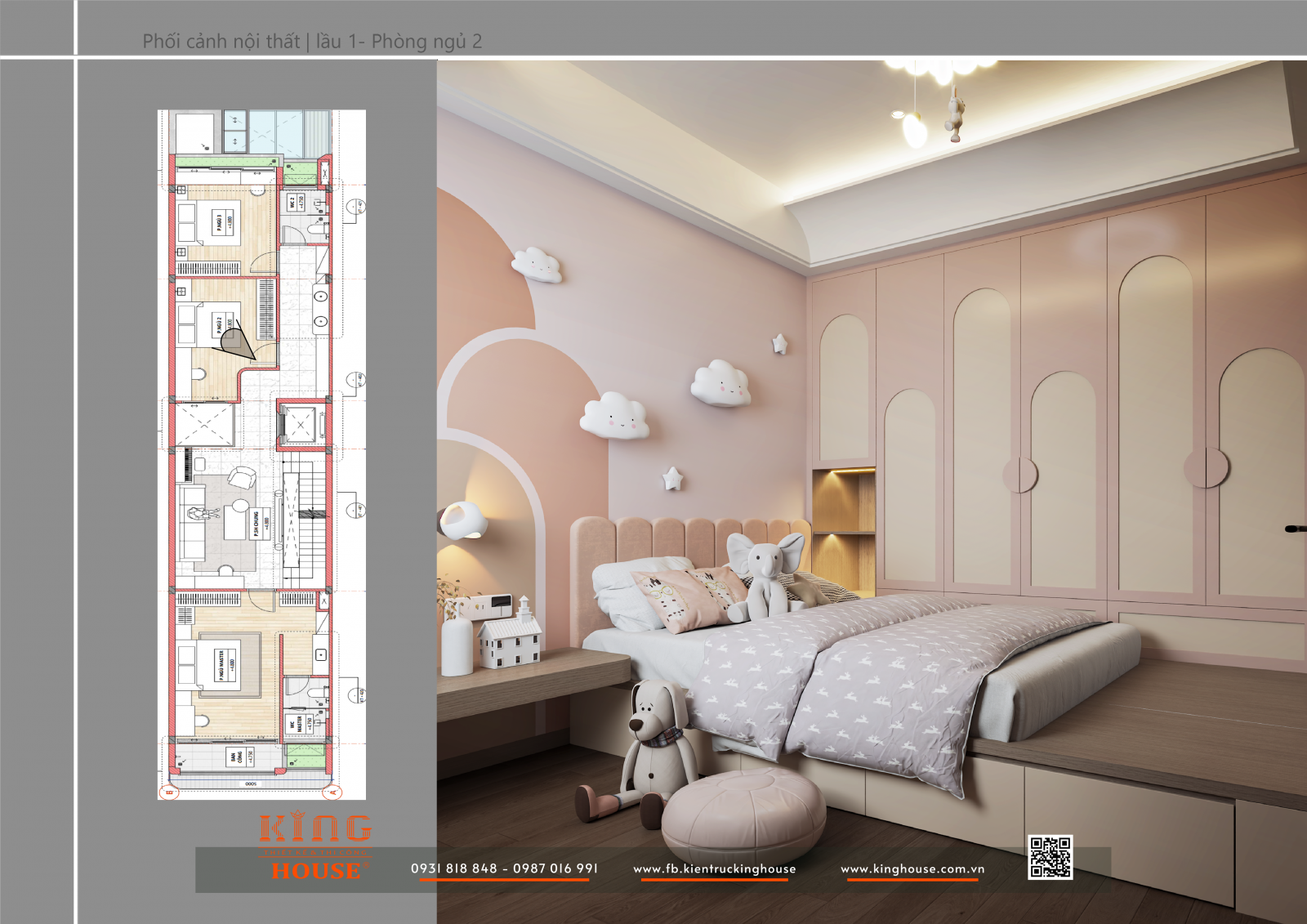This screenshot has height=924, width=1307.
Task: Click the axis marker A on floor plan
Action: click(332, 791)
